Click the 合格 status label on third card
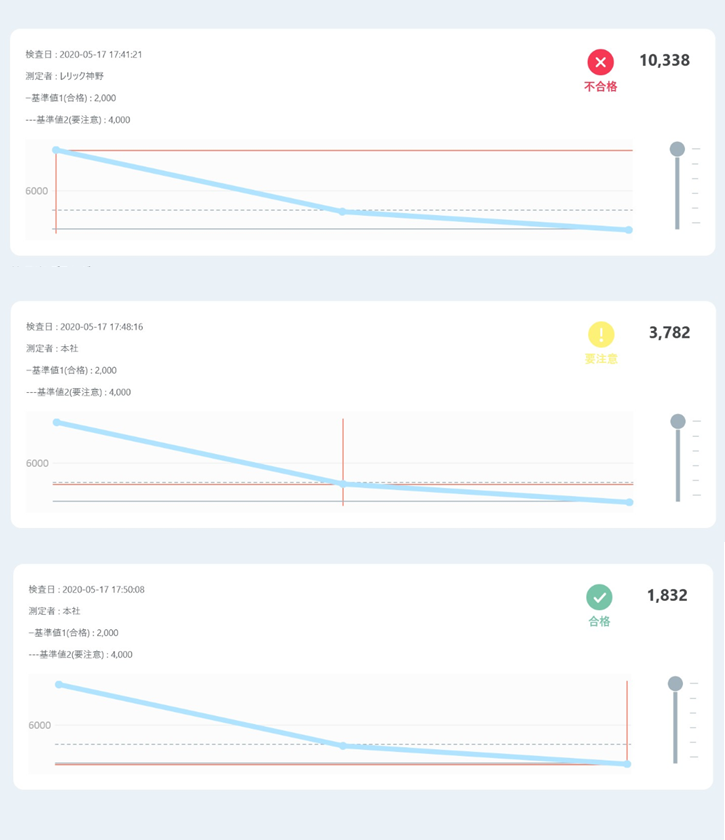The height and width of the screenshot is (840, 725). (x=599, y=621)
